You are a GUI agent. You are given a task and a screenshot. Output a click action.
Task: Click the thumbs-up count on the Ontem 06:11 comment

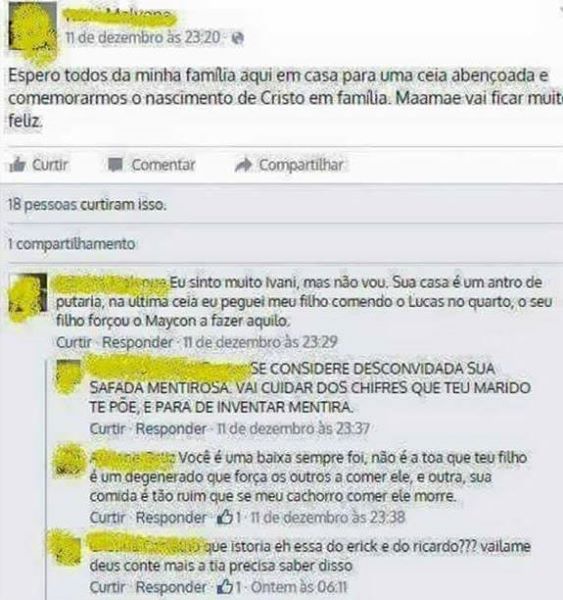pyautogui.click(x=229, y=587)
